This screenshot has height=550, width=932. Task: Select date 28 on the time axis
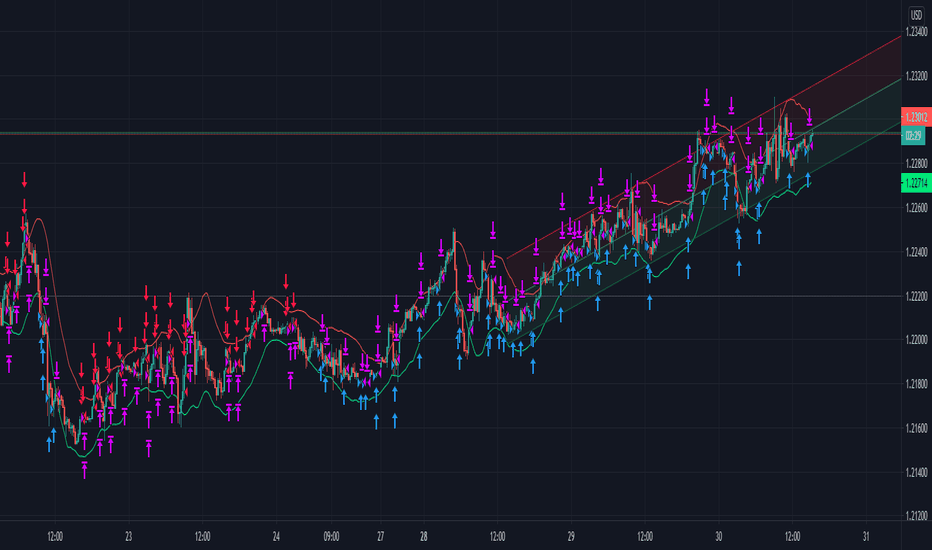pos(423,536)
